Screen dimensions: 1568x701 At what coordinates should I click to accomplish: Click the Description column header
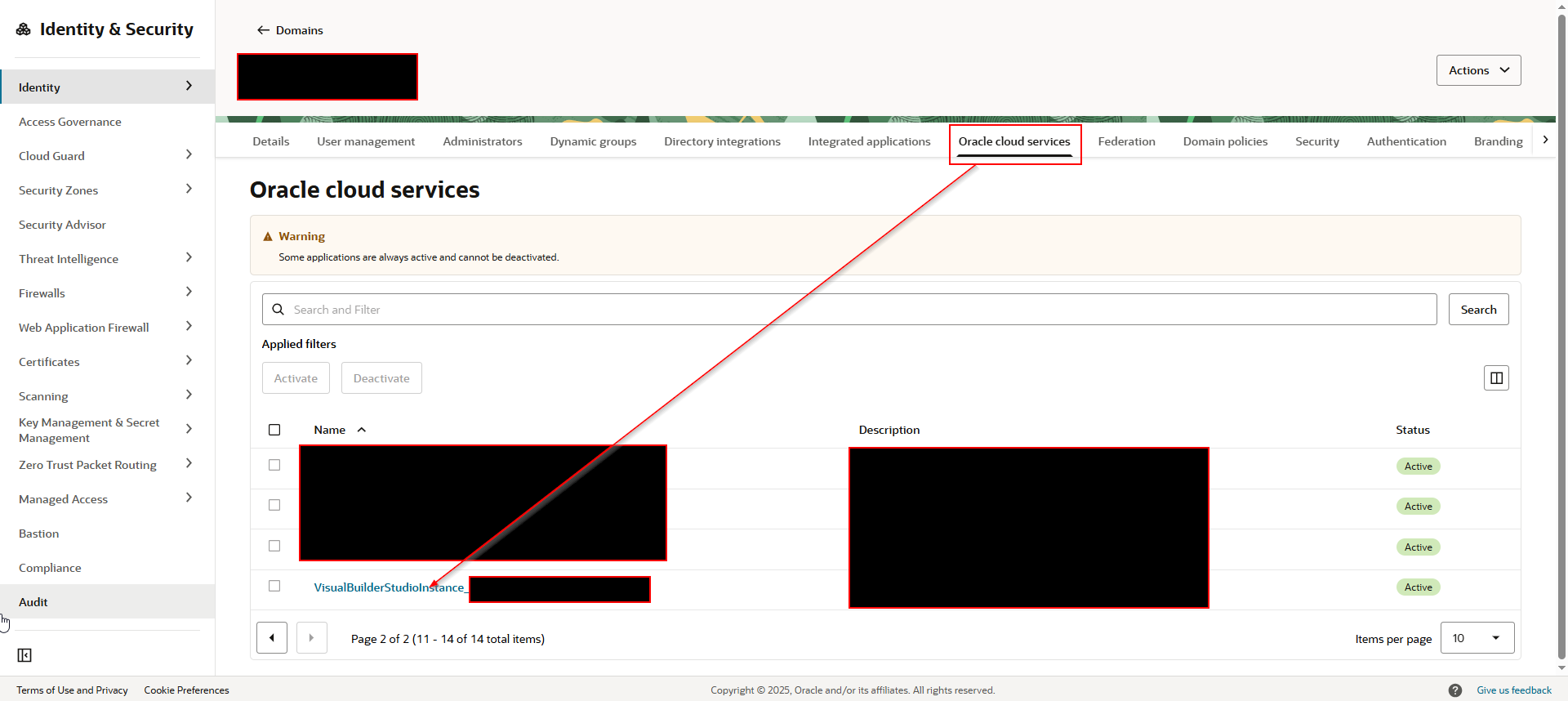pyautogui.click(x=889, y=430)
